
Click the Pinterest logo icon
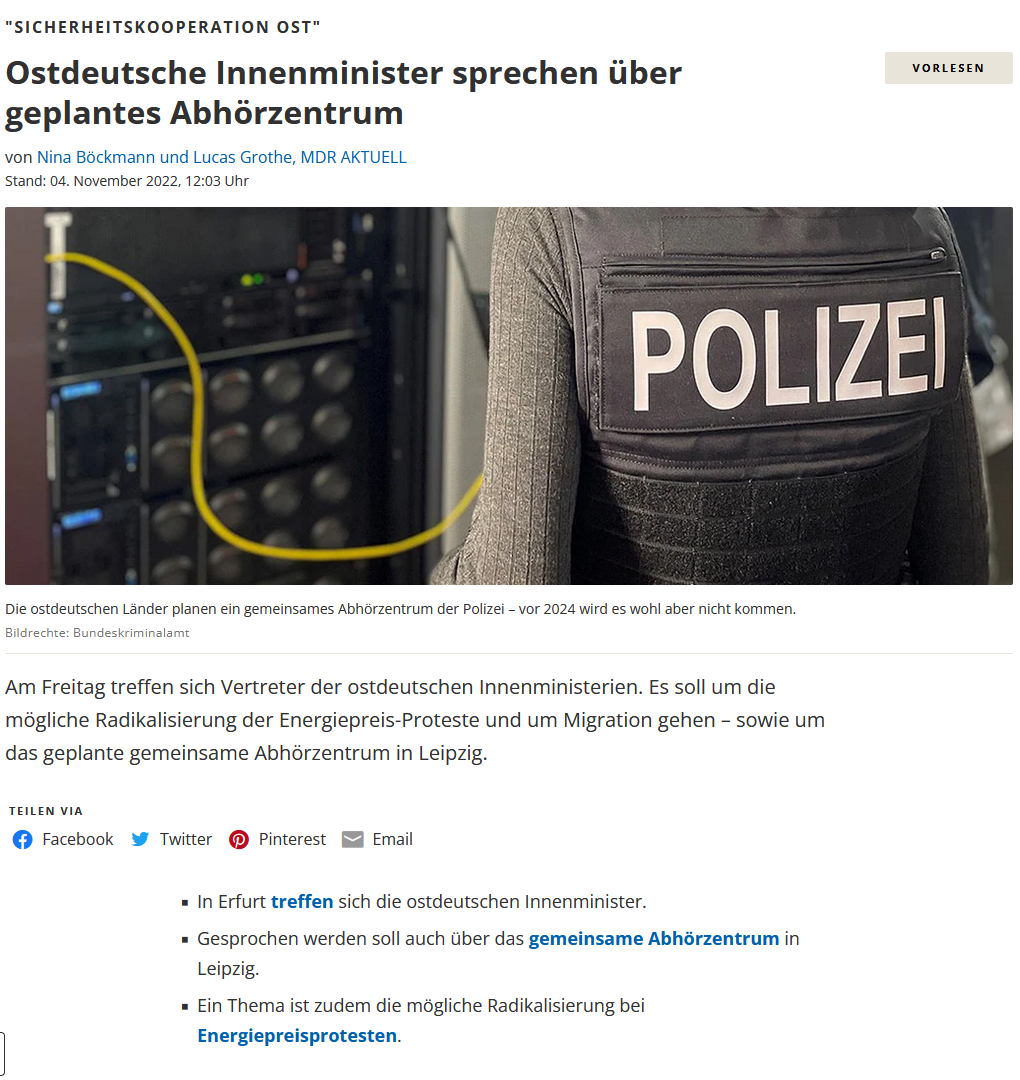[239, 840]
